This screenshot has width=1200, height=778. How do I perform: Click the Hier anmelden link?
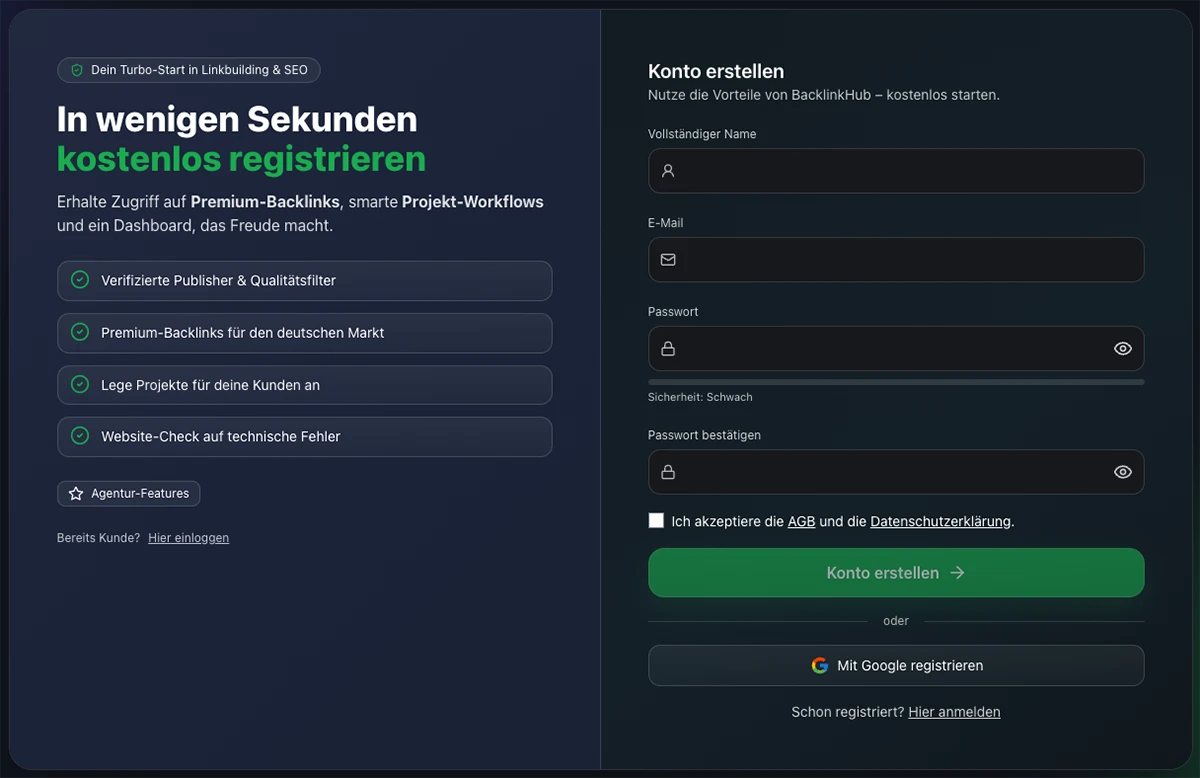click(954, 712)
